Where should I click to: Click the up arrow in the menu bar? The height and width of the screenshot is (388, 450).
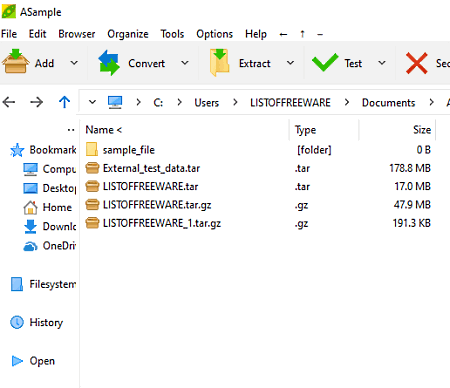coord(302,34)
